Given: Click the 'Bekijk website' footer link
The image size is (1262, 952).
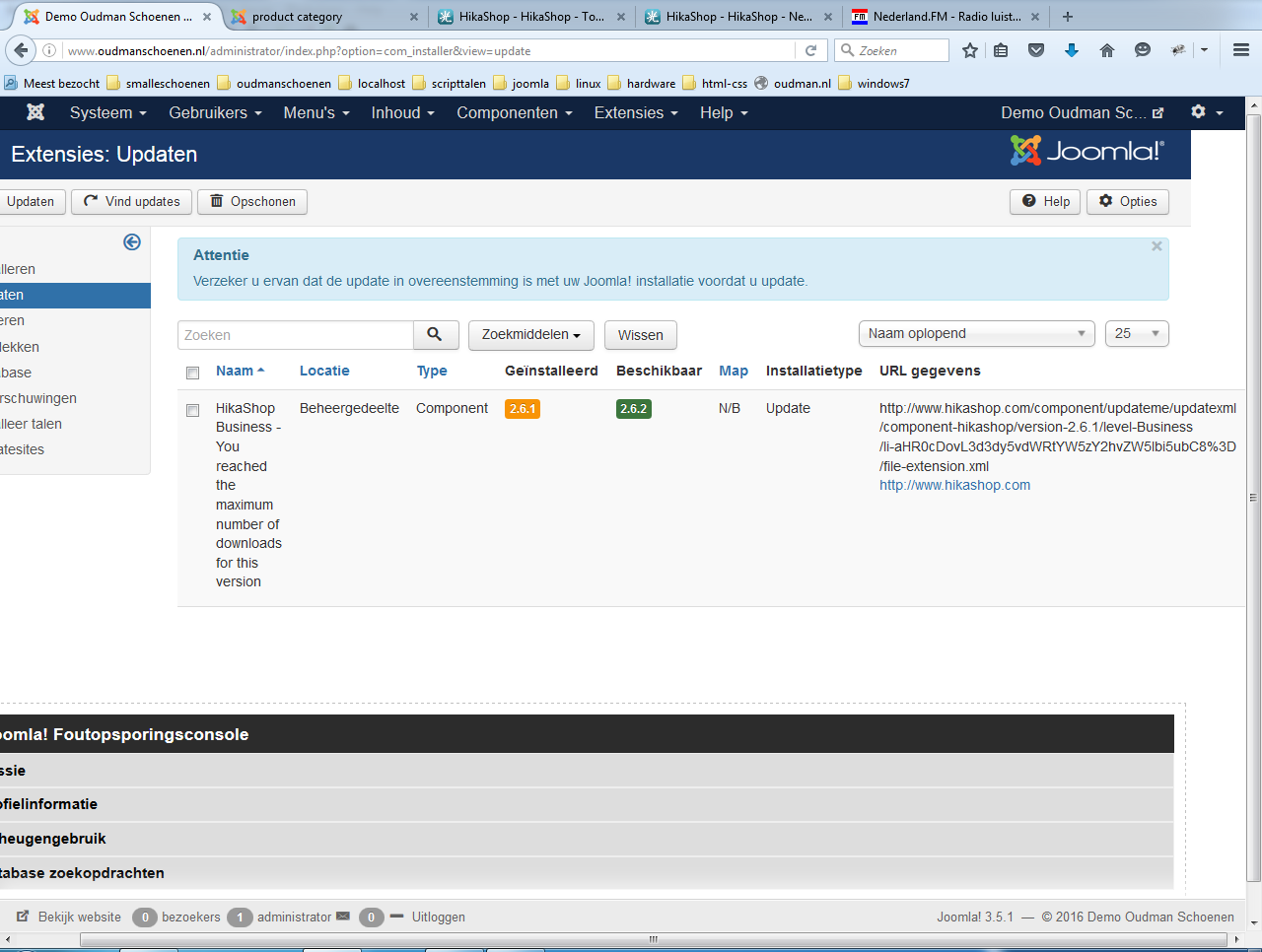Looking at the screenshot, I should coord(69,917).
